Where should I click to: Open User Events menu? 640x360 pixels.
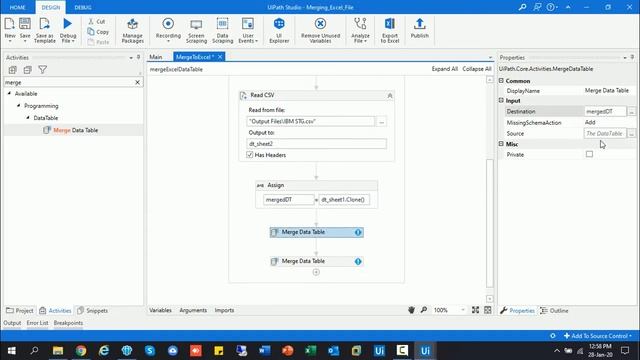click(x=248, y=30)
